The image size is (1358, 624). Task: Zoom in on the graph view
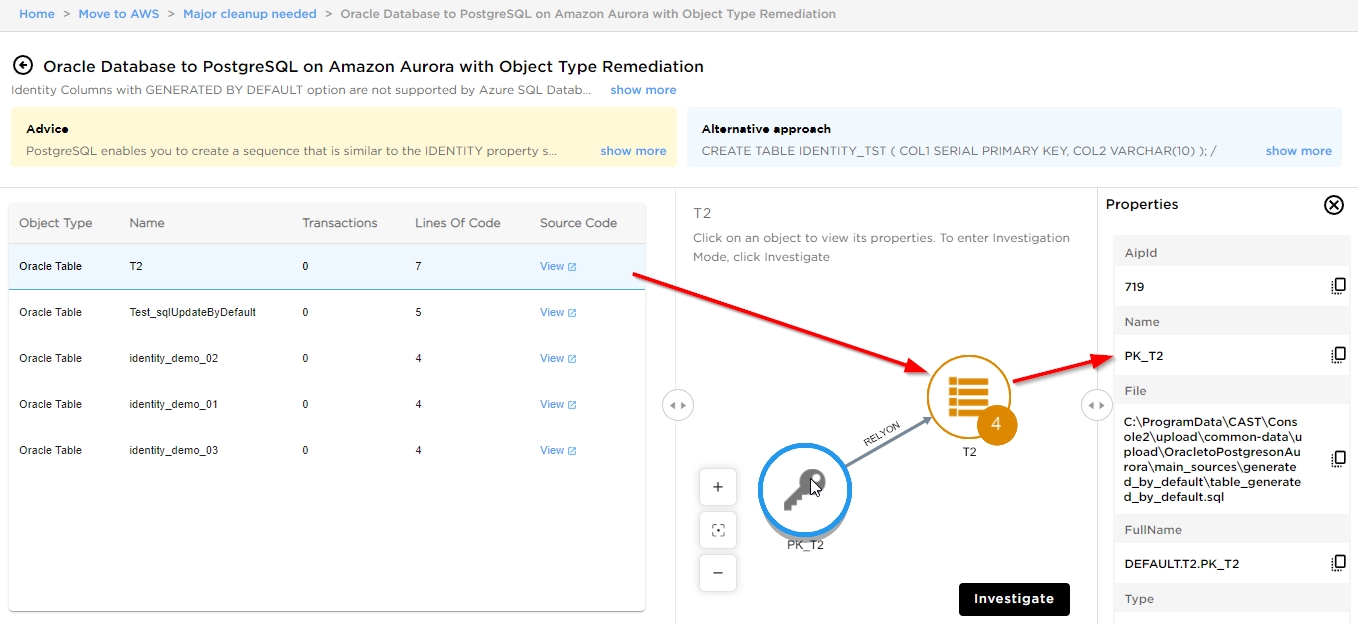point(717,487)
